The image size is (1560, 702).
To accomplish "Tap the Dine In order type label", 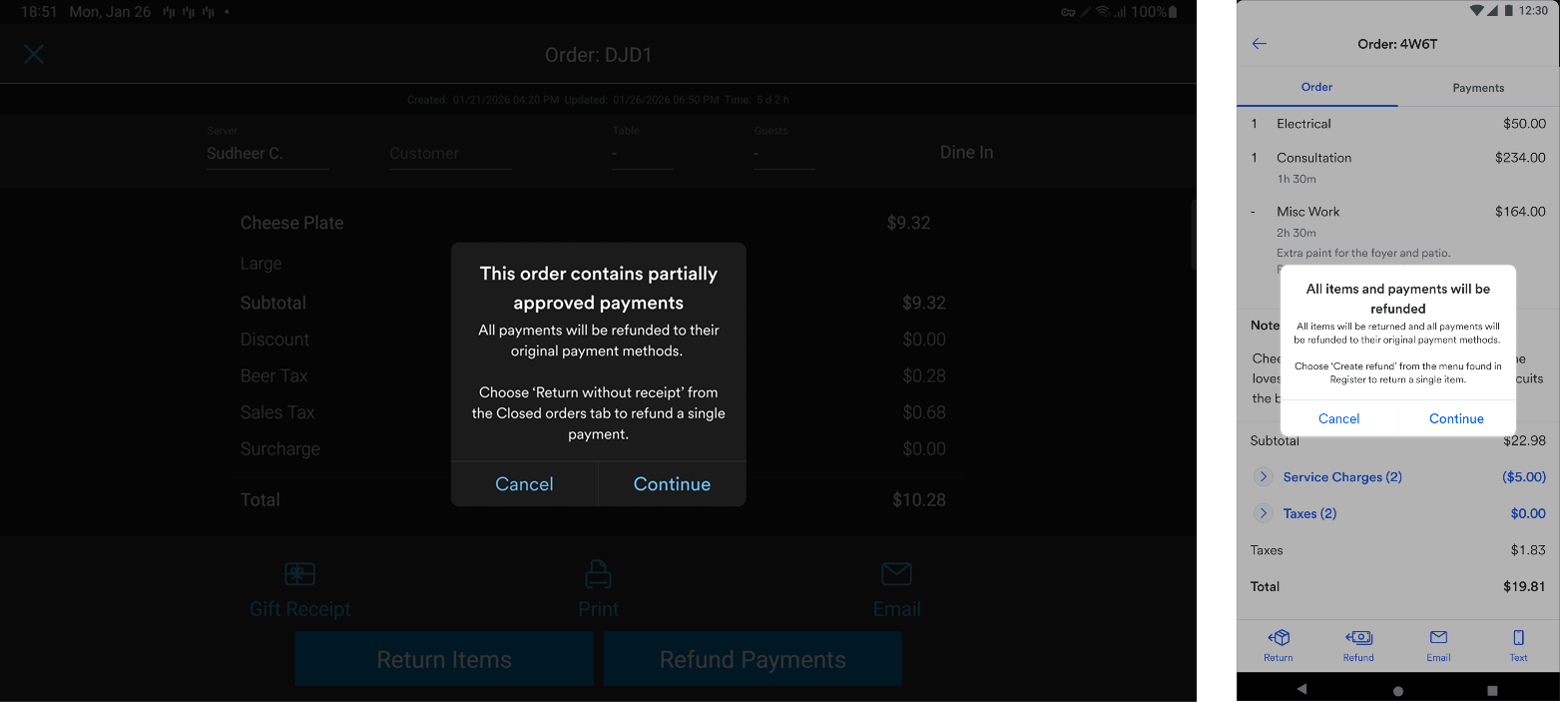I will pos(966,153).
